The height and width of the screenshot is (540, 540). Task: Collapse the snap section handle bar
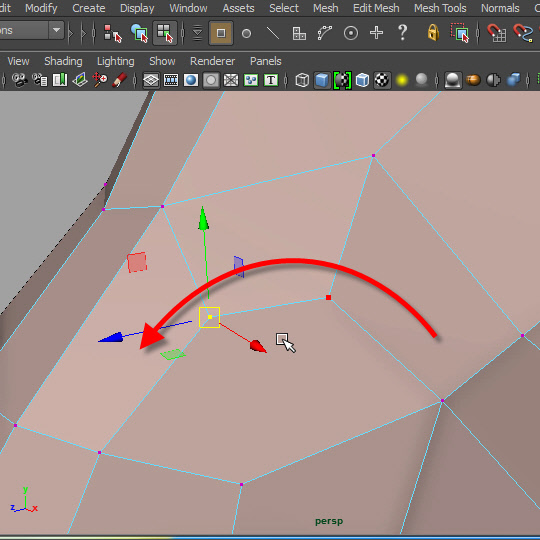click(x=478, y=33)
